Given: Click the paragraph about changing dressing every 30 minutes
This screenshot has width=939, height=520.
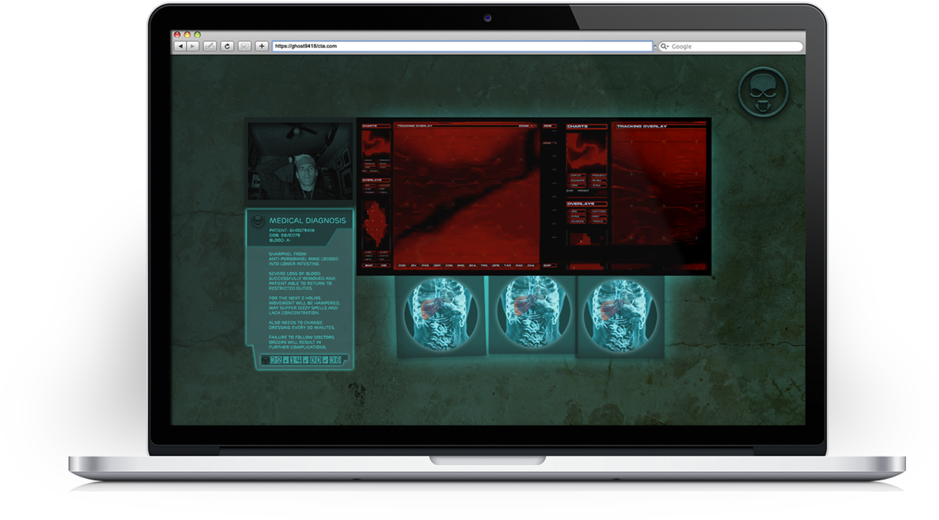Looking at the screenshot, I should tap(302, 325).
